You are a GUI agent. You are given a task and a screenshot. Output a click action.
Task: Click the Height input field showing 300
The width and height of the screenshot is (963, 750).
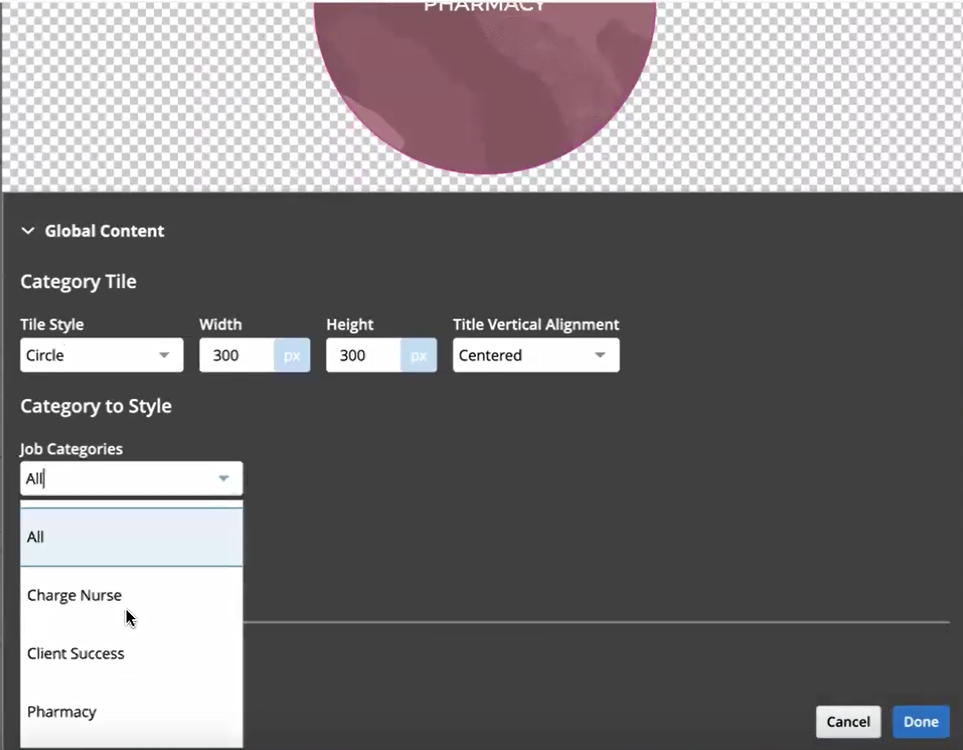click(x=364, y=355)
